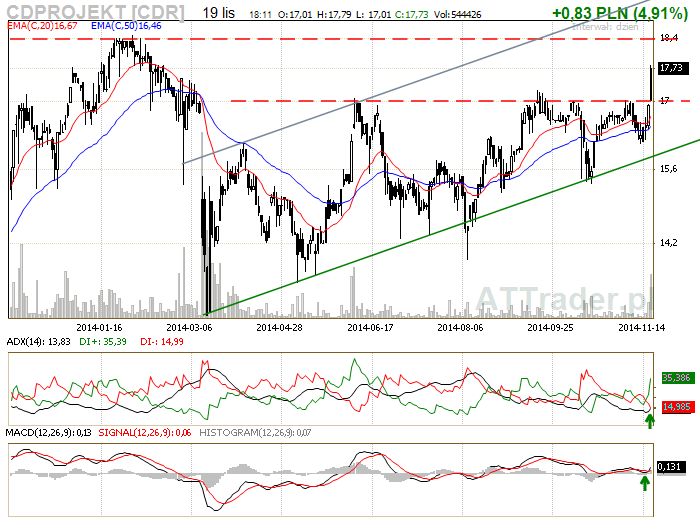Select the EMA(C,50)16,46 legend label
Screen dimensions: 700x522
pos(126,26)
